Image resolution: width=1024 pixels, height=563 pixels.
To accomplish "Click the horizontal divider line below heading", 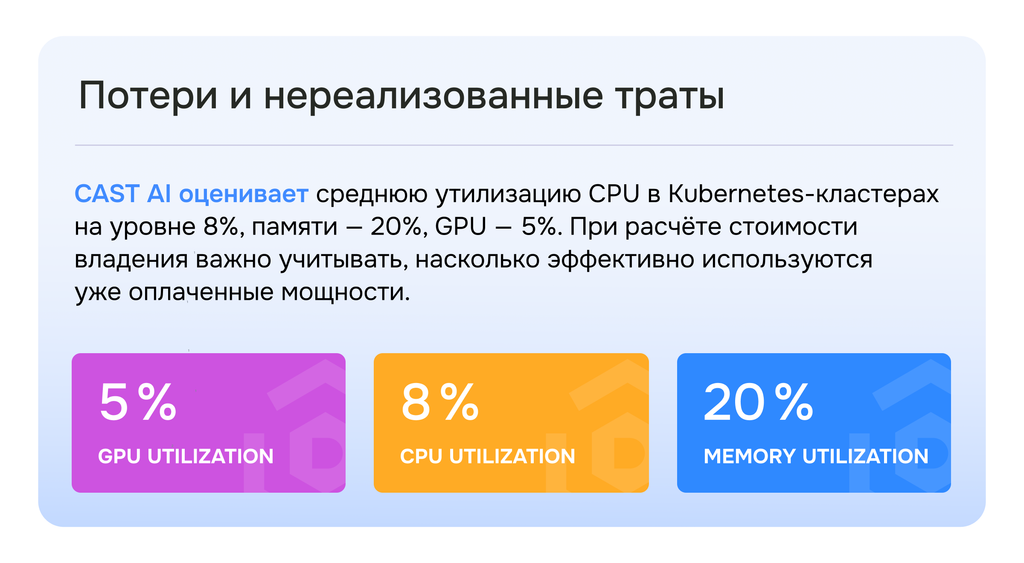I will 514,145.
